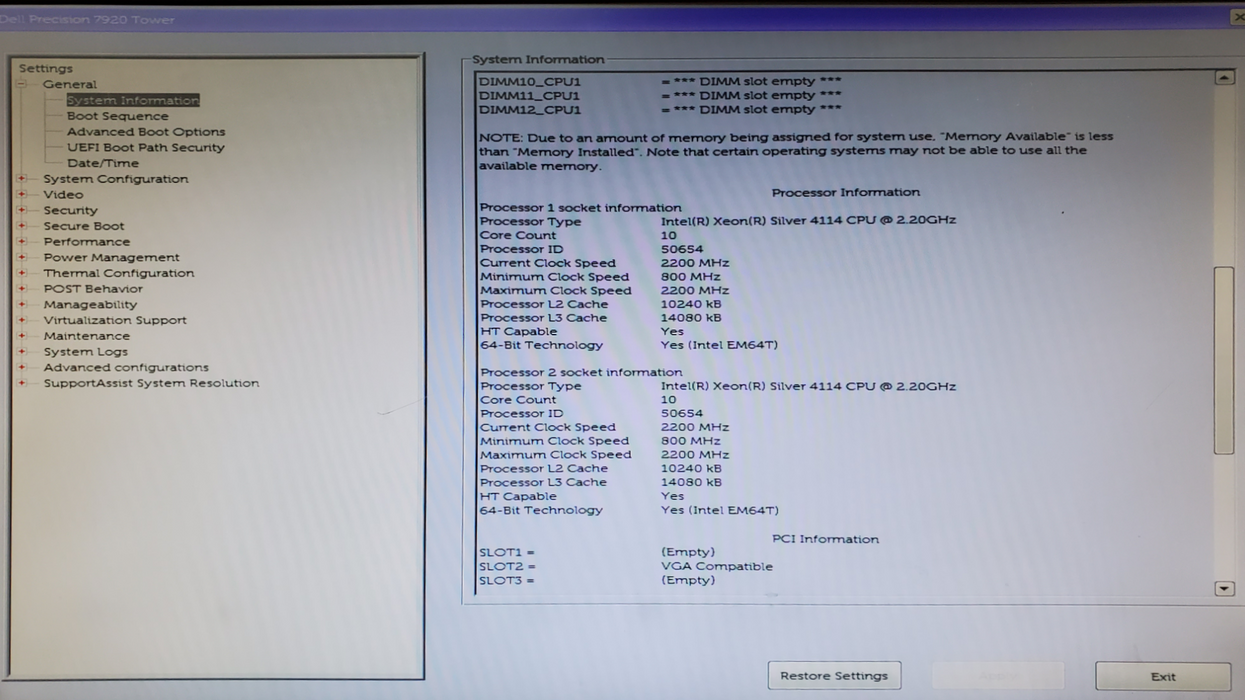1245x700 pixels.
Task: Click the DIMM10_CPU1 slot row
Action: coord(660,81)
